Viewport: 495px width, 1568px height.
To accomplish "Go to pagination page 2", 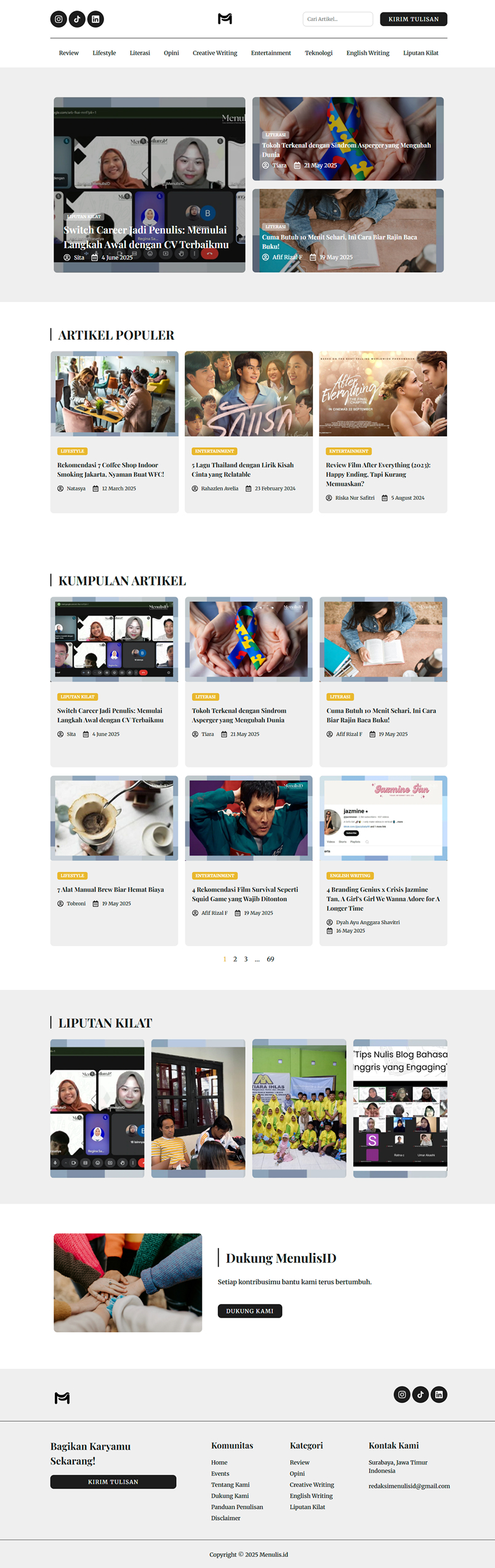I will (235, 959).
